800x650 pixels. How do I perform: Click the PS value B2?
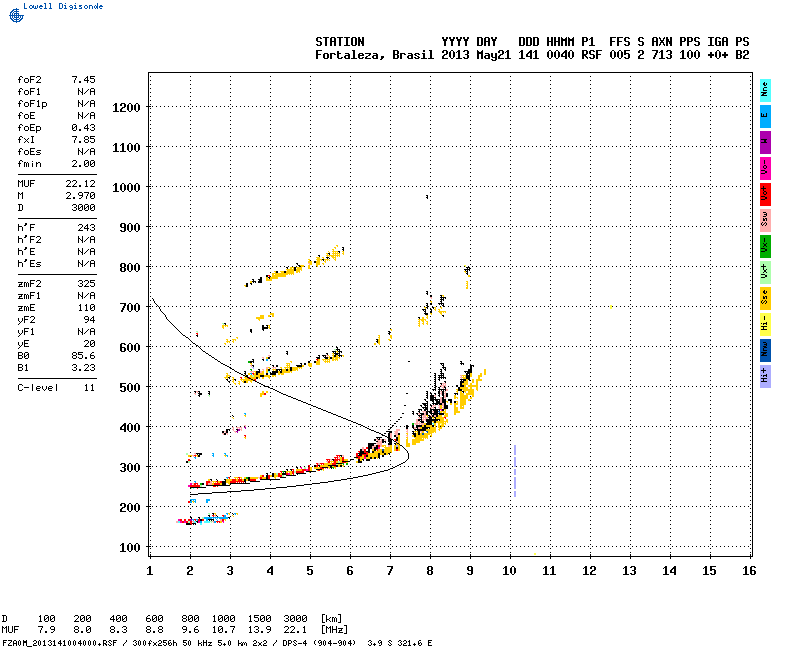click(742, 55)
